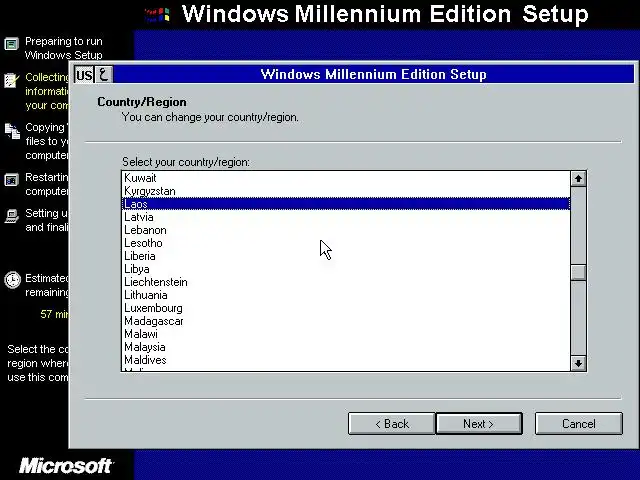Select Luxembourg from the list
The height and width of the screenshot is (480, 640).
click(346, 308)
